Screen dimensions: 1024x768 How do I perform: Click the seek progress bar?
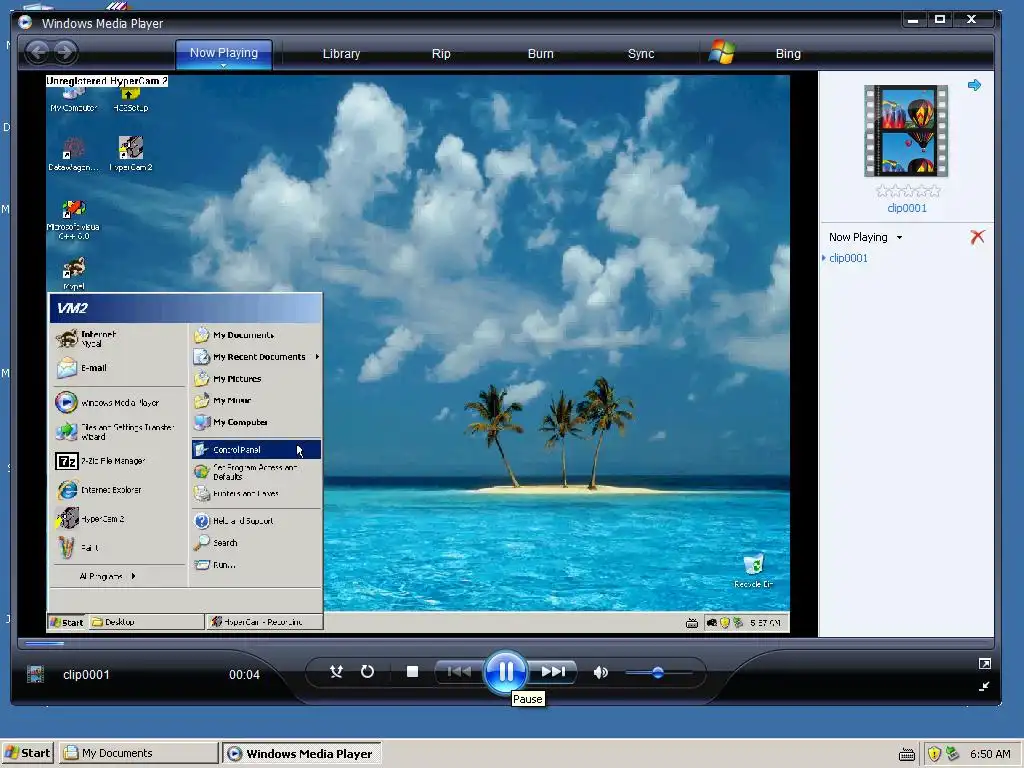(505, 643)
